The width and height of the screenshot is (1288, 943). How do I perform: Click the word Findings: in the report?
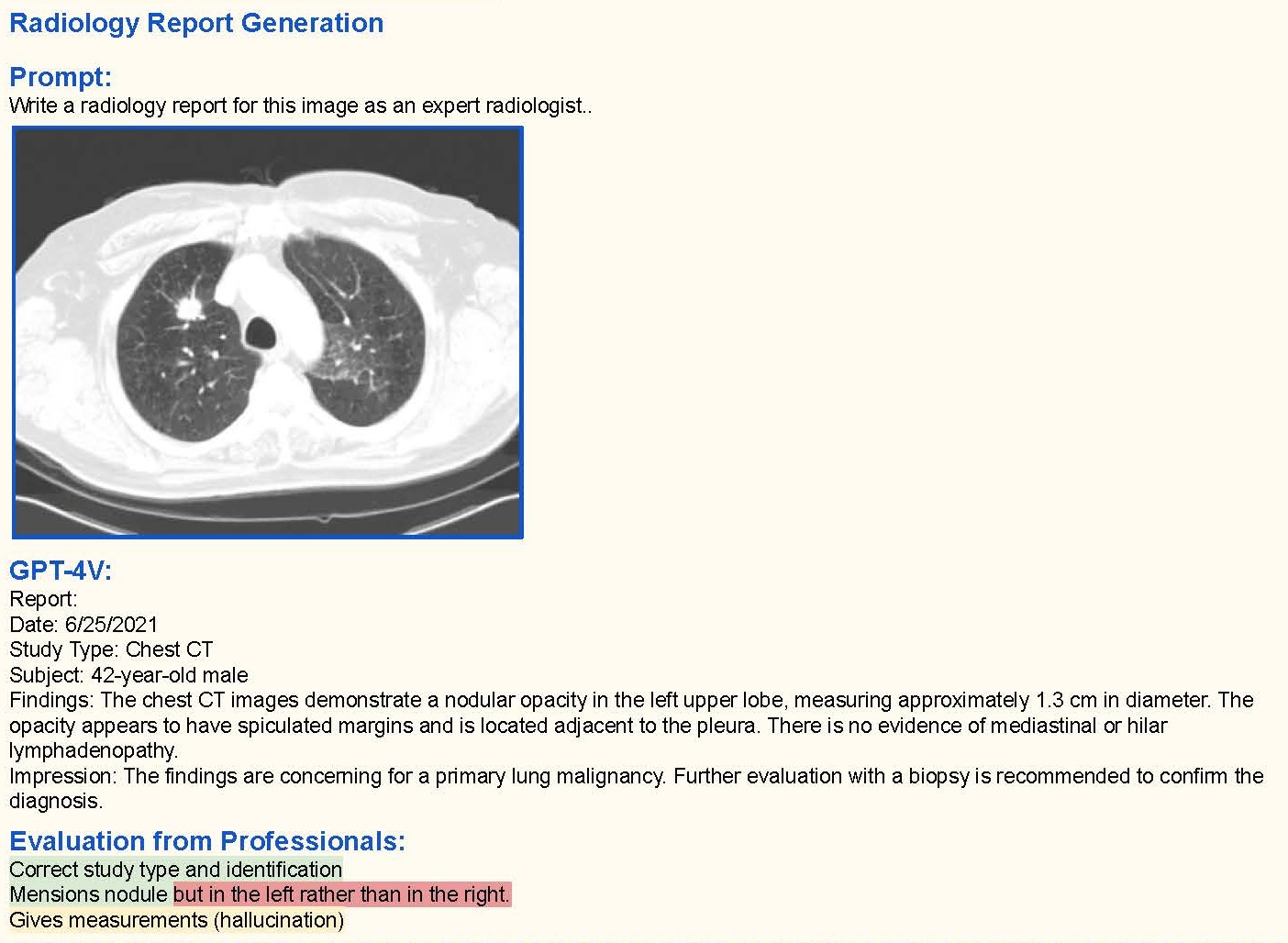coord(51,700)
